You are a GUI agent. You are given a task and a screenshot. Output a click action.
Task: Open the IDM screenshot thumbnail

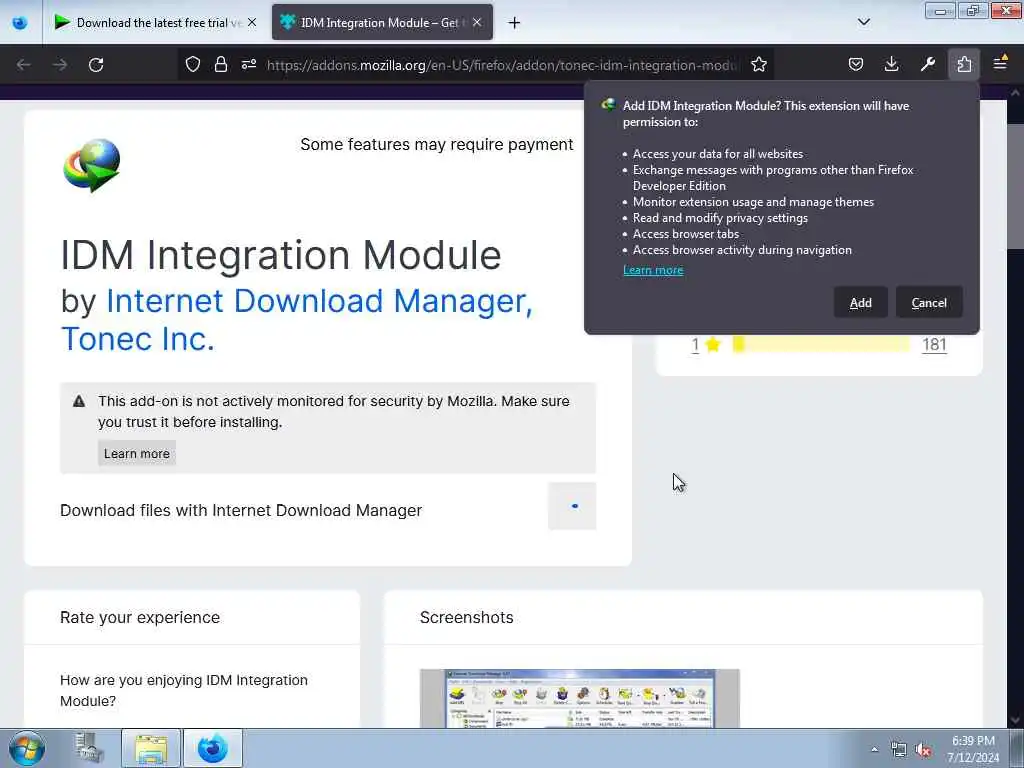579,698
